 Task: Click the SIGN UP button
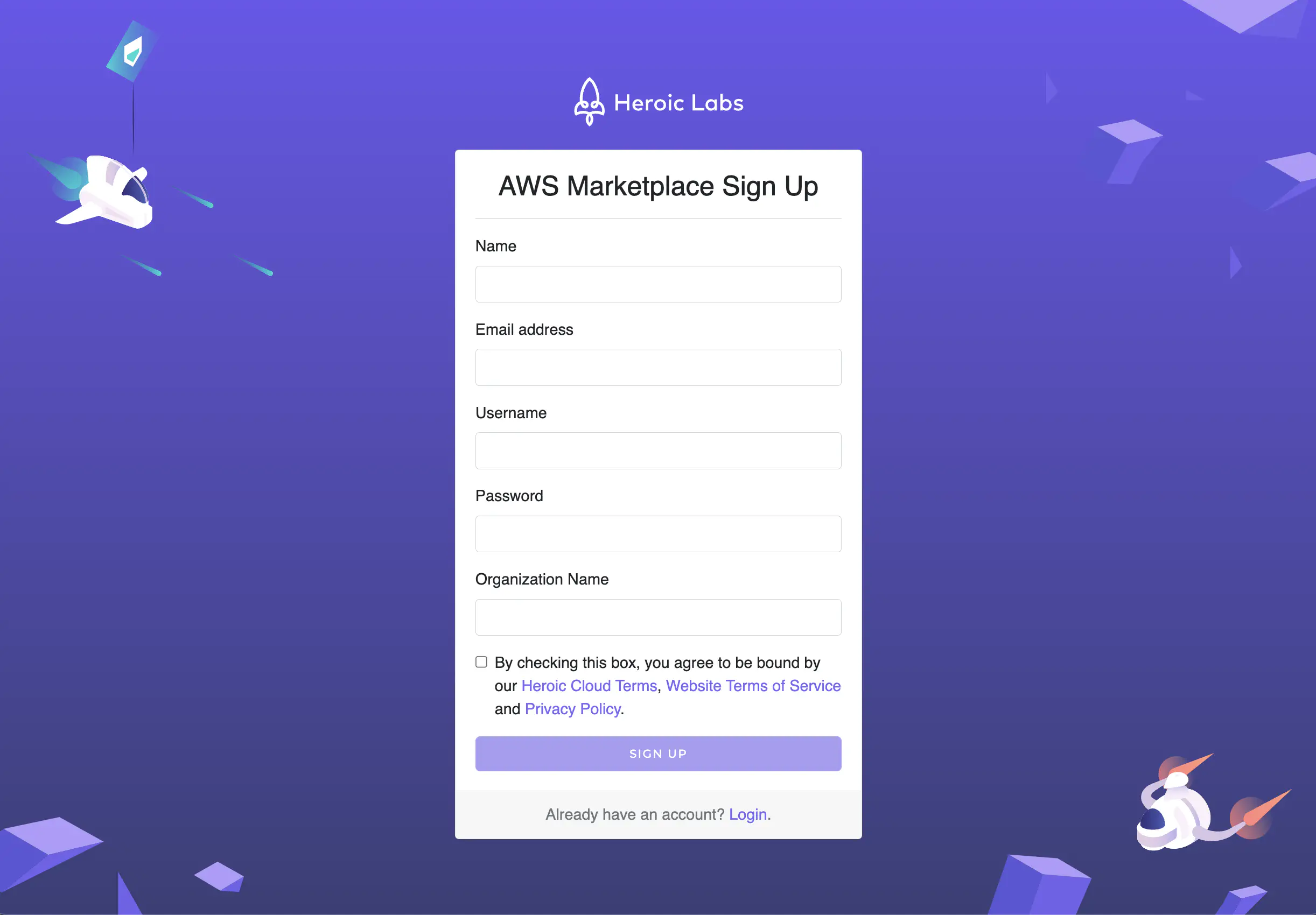(x=658, y=753)
